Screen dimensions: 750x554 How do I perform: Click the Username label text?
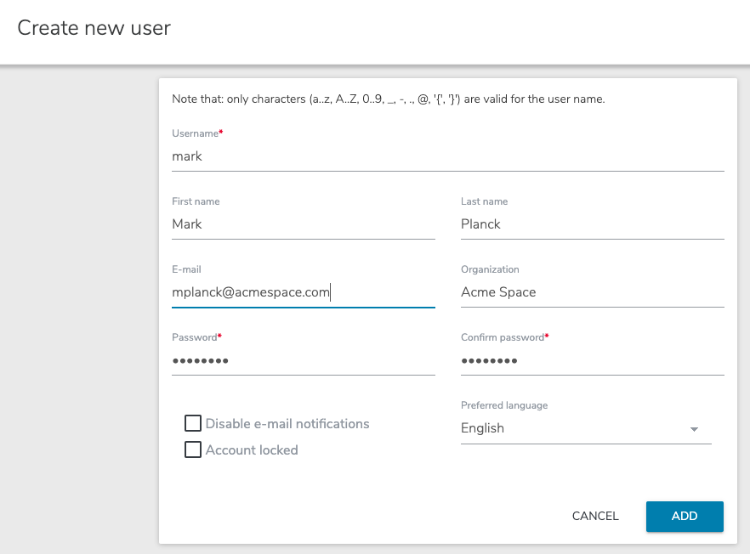195,133
